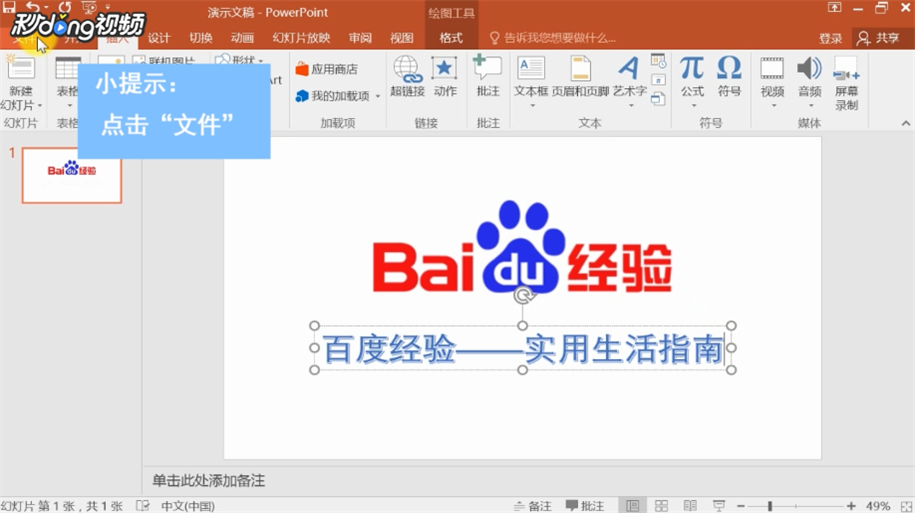The height and width of the screenshot is (513, 915).
Task: Toggle Comments (批注) in status bar
Action: (585, 506)
